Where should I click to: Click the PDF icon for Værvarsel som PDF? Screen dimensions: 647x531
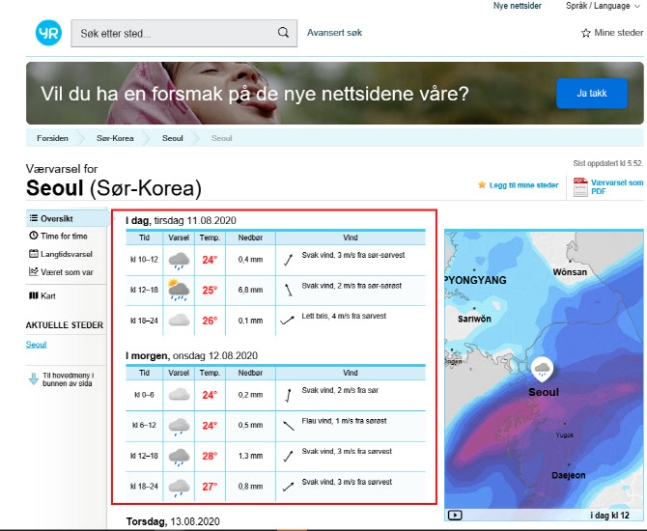[x=580, y=186]
